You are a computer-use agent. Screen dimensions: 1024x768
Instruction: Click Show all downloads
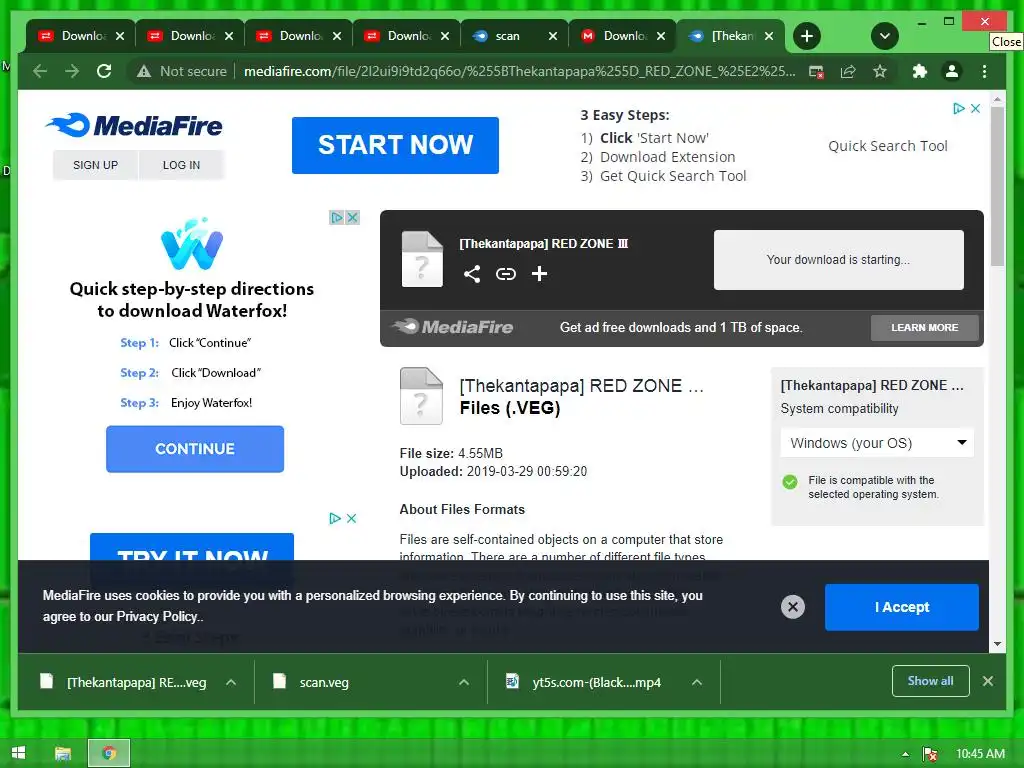pos(931,681)
